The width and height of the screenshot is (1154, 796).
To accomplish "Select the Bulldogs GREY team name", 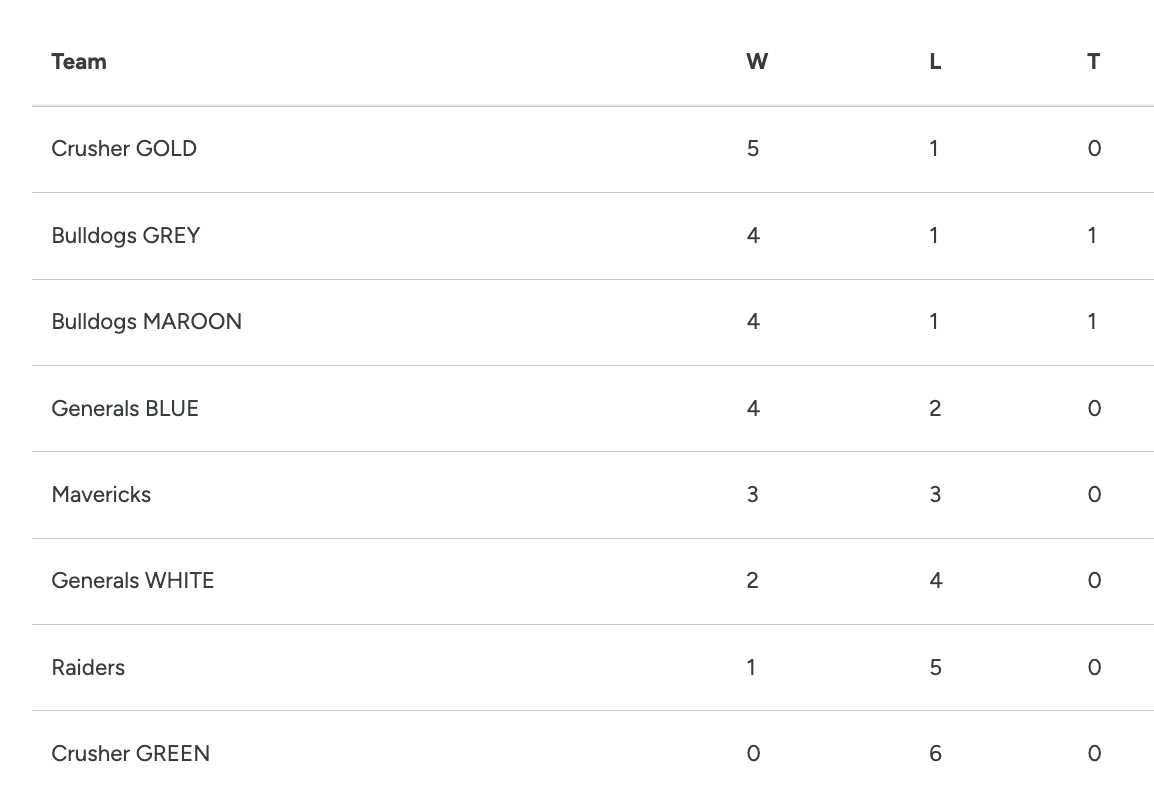I will click(x=126, y=236).
